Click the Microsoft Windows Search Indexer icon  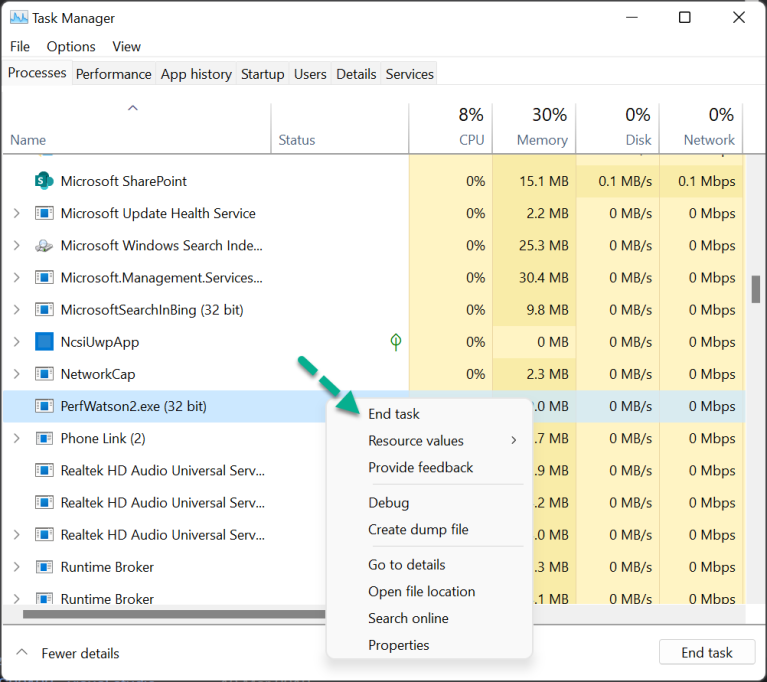coord(44,245)
